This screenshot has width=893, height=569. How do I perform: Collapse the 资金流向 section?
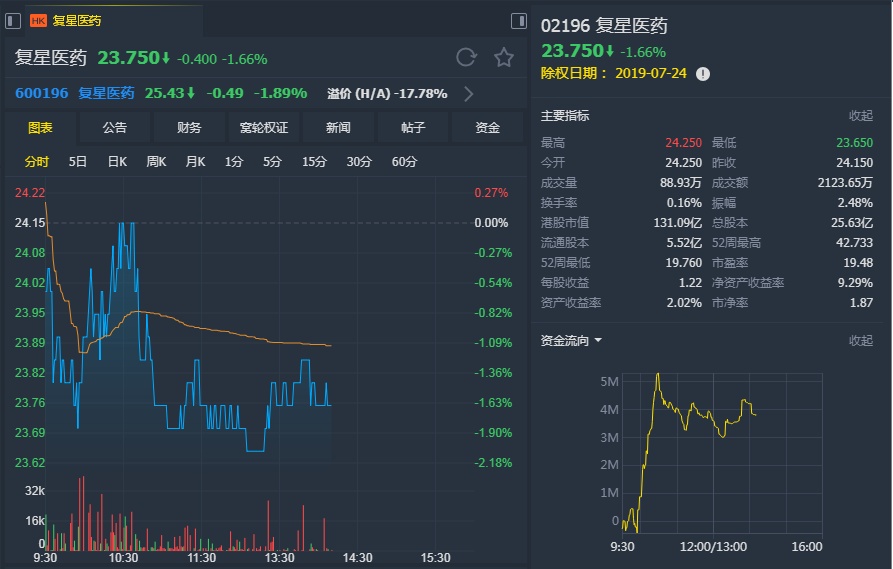pyautogui.click(x=860, y=341)
